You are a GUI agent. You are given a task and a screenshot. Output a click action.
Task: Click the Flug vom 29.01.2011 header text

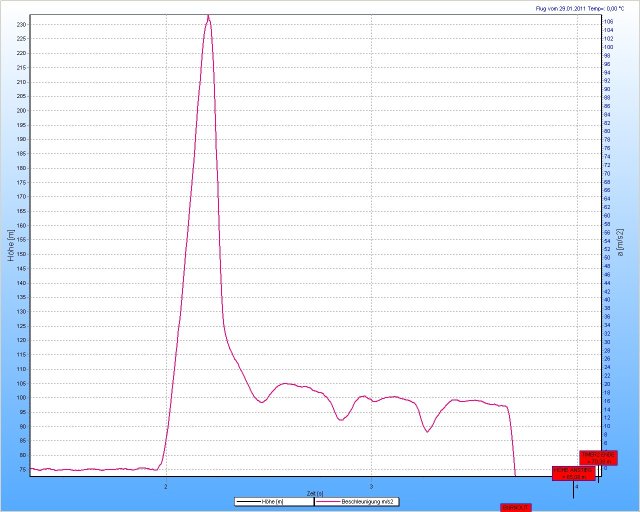578,8
